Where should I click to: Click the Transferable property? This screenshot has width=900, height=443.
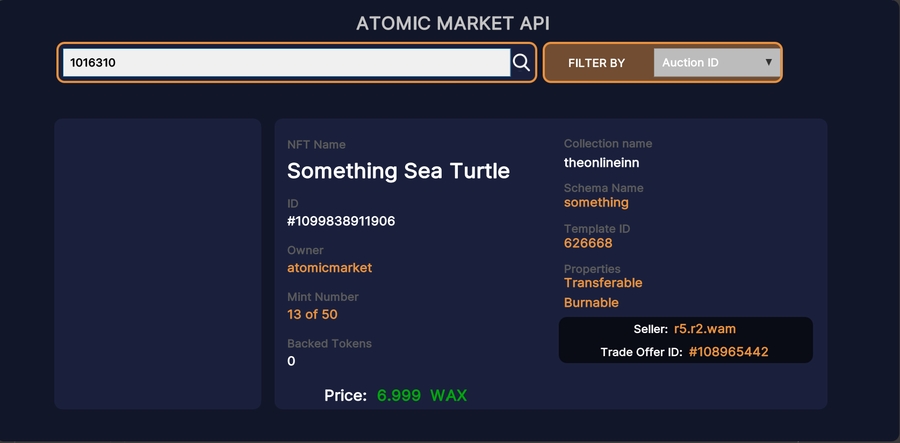[603, 283]
